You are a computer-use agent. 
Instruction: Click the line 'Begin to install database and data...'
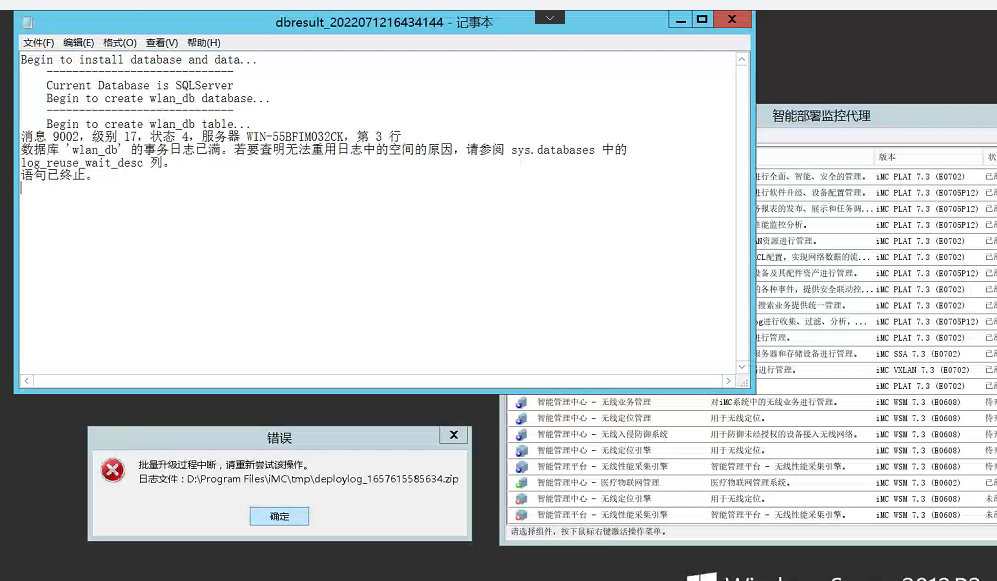click(x=139, y=60)
